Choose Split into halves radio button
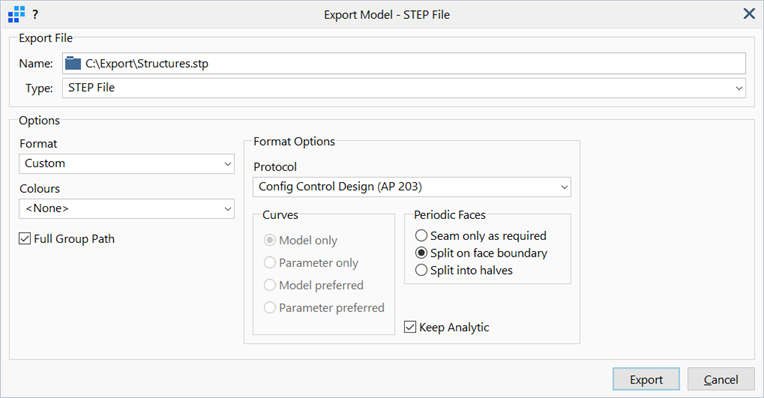This screenshot has width=764, height=398. click(x=421, y=270)
